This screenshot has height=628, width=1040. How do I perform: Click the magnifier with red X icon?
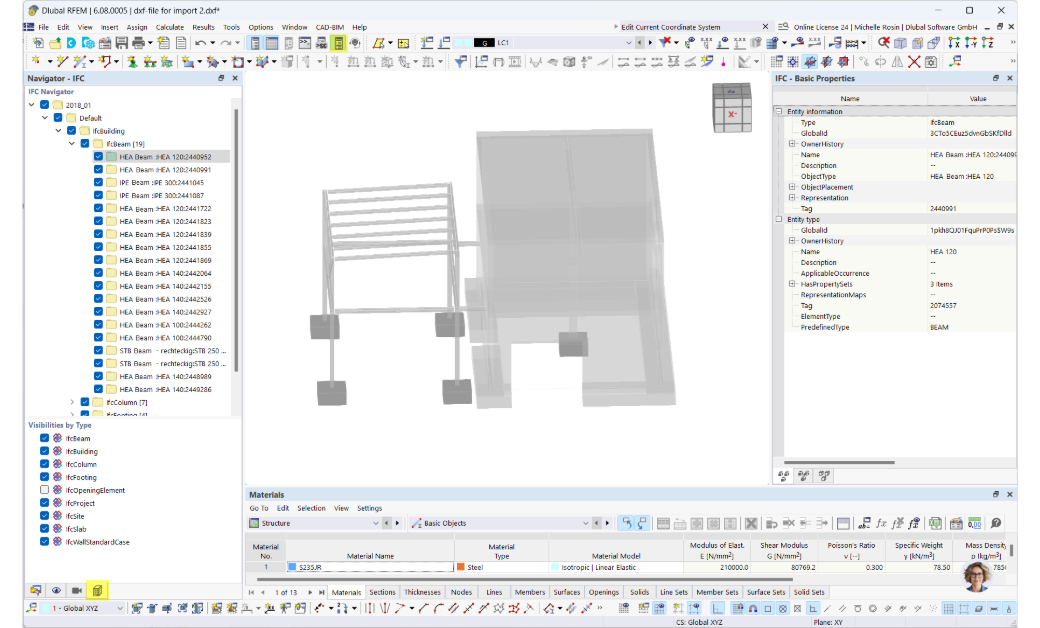(x=883, y=43)
